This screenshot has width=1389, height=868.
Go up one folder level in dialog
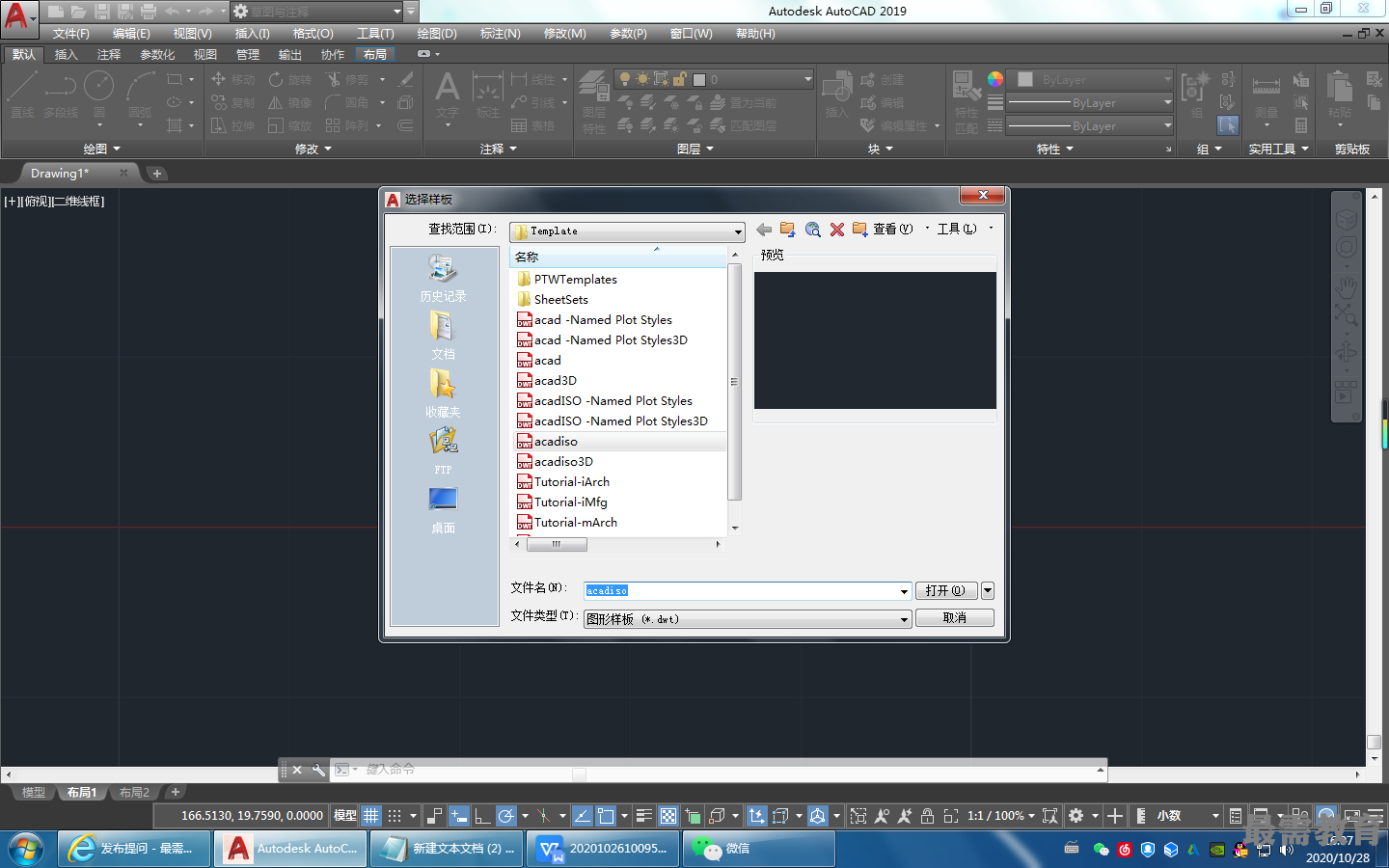(x=788, y=230)
